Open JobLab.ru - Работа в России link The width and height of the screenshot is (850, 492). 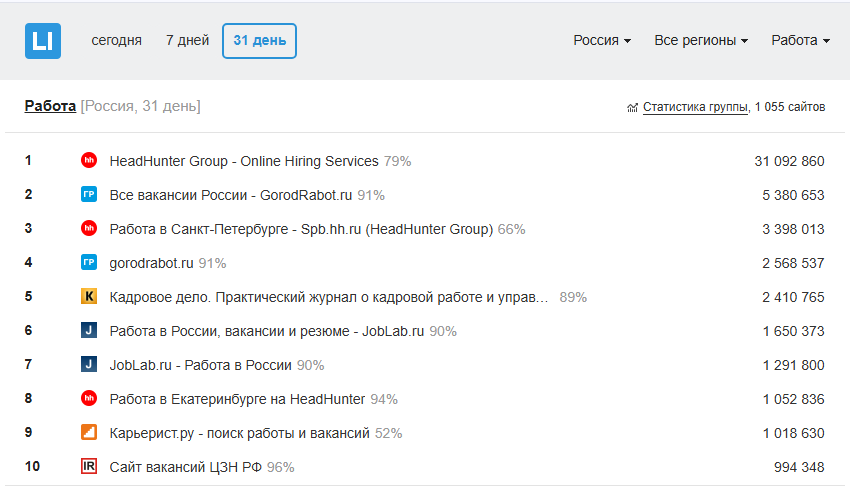click(x=201, y=366)
